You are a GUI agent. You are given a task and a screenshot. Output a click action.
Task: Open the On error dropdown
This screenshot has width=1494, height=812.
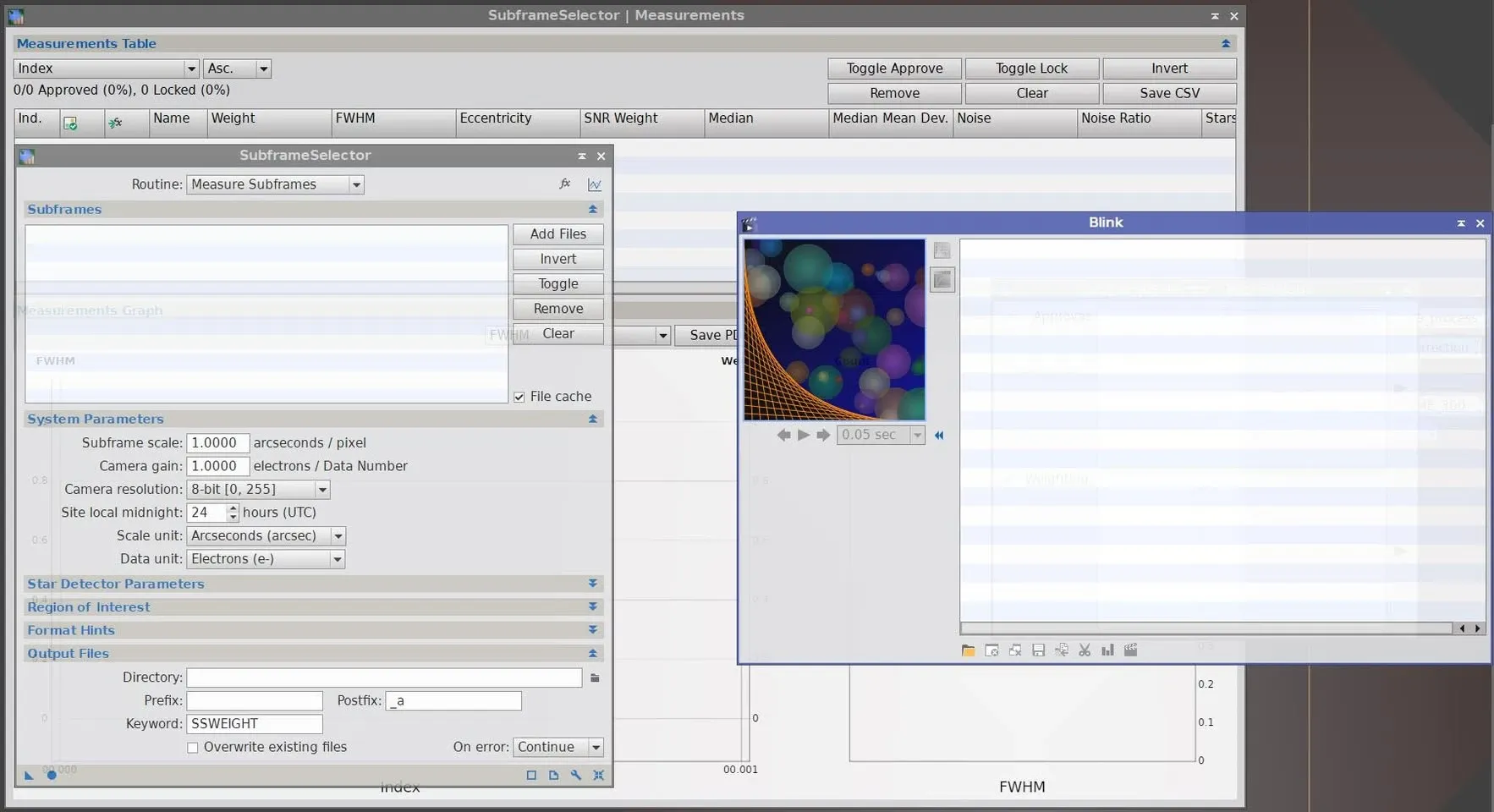click(x=558, y=748)
